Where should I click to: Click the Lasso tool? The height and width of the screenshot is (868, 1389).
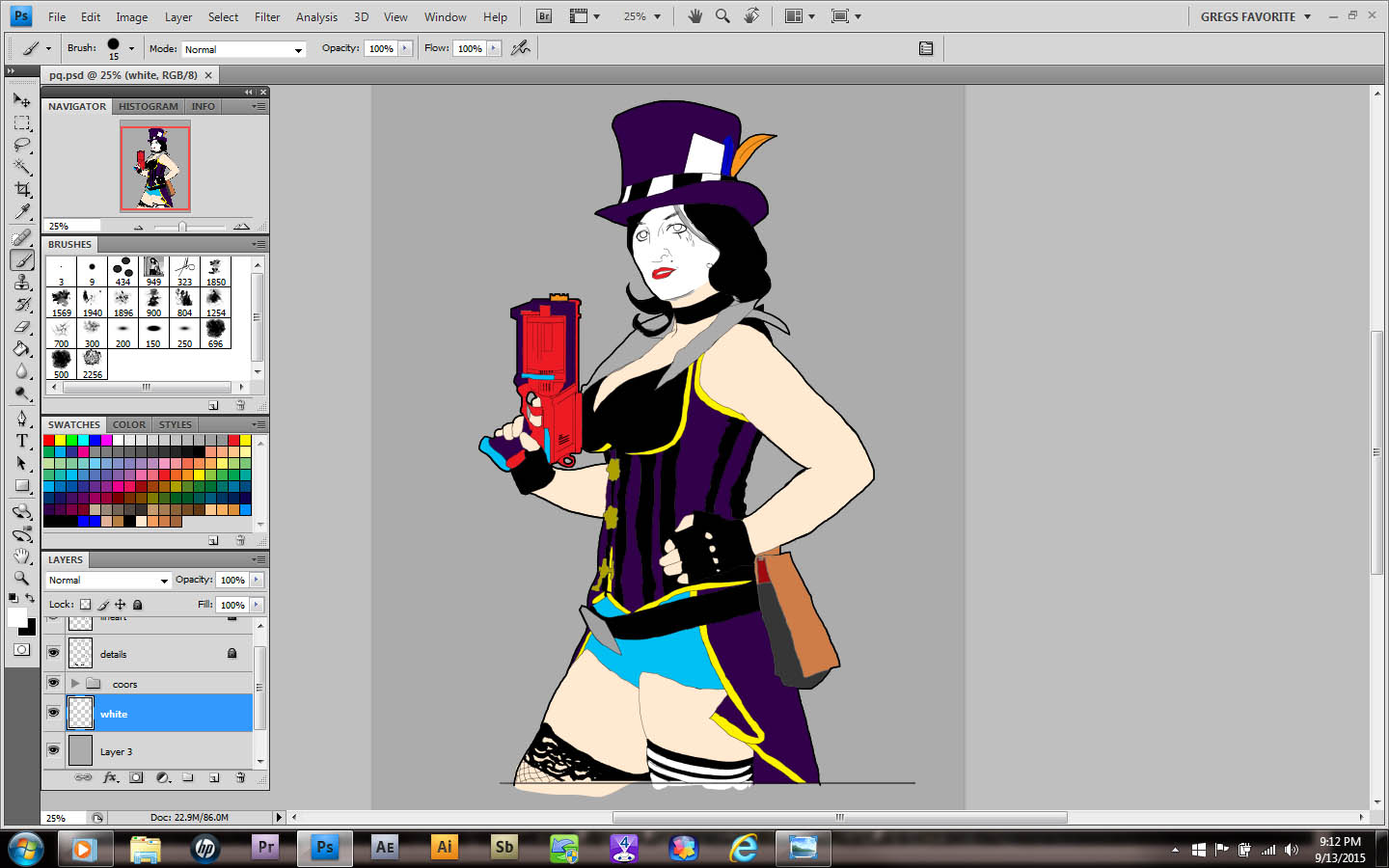[22, 145]
